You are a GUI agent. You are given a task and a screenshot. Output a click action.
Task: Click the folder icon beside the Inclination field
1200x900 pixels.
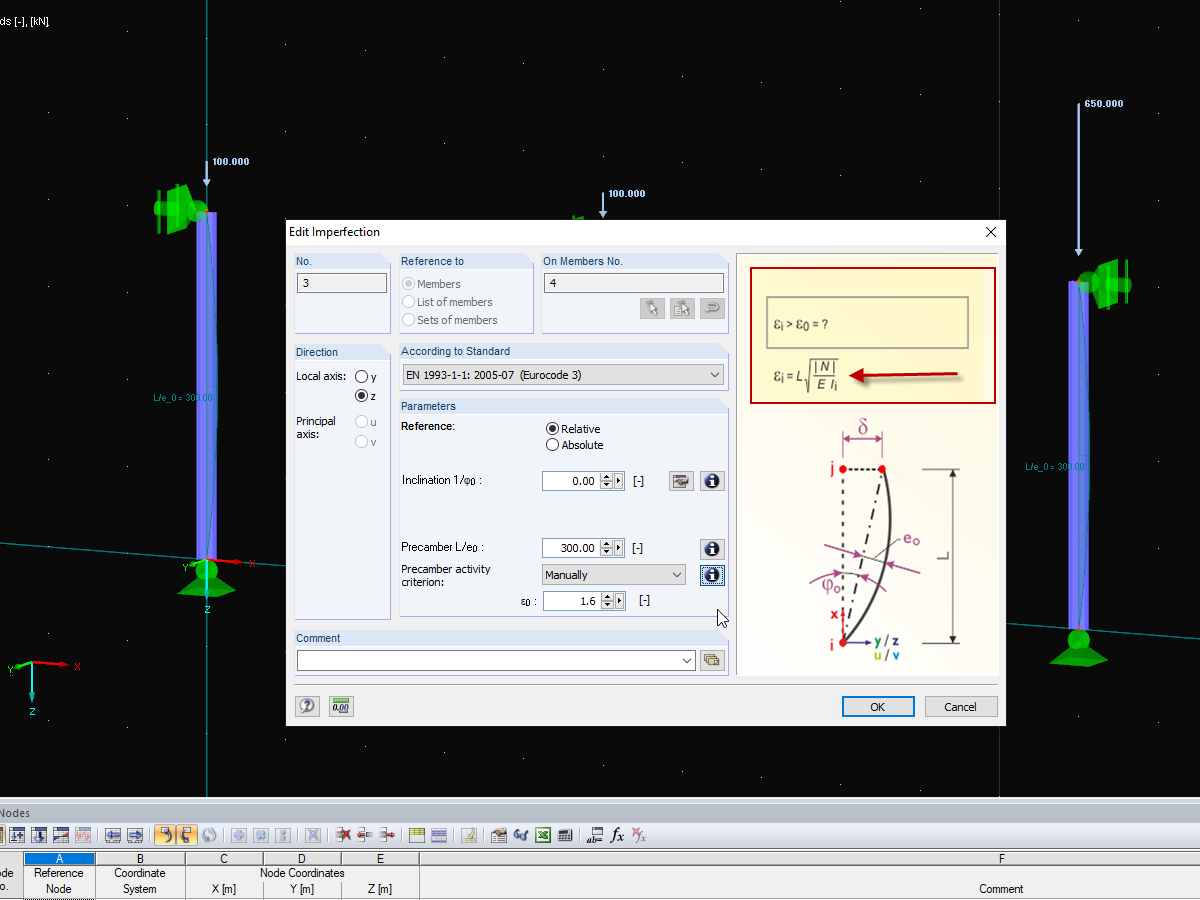681,481
